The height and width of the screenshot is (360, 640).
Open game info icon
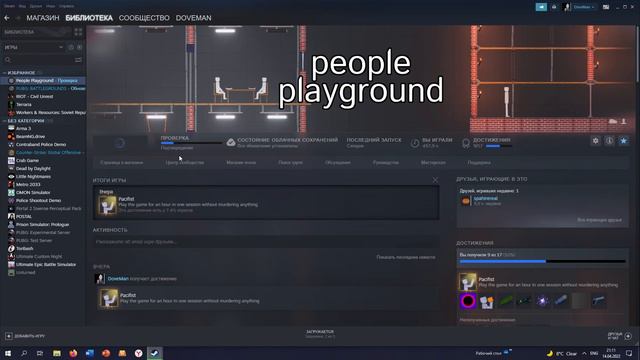(609, 141)
